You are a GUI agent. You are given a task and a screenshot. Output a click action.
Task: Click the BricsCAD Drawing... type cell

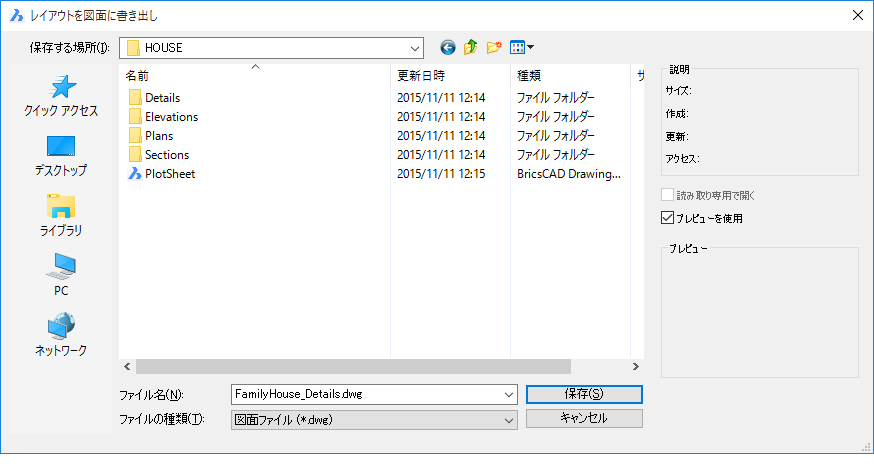click(x=569, y=173)
